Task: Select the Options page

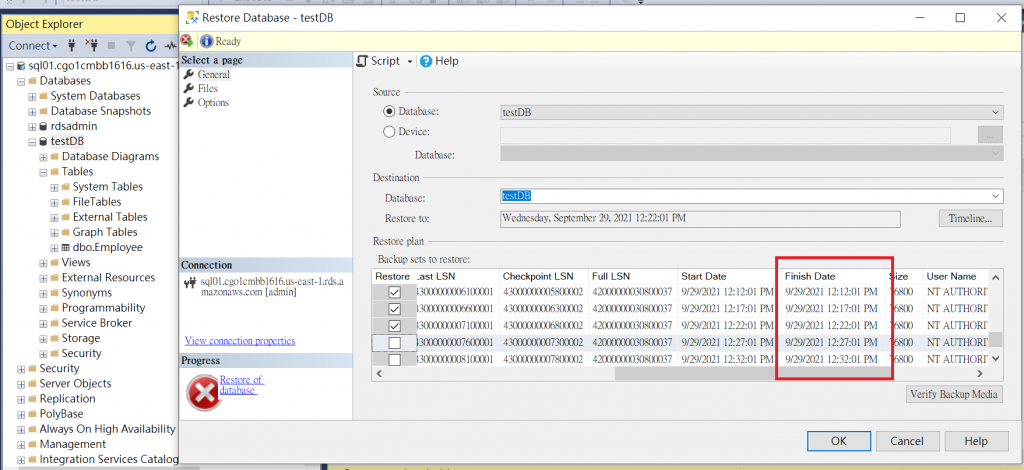Action: coord(213,102)
